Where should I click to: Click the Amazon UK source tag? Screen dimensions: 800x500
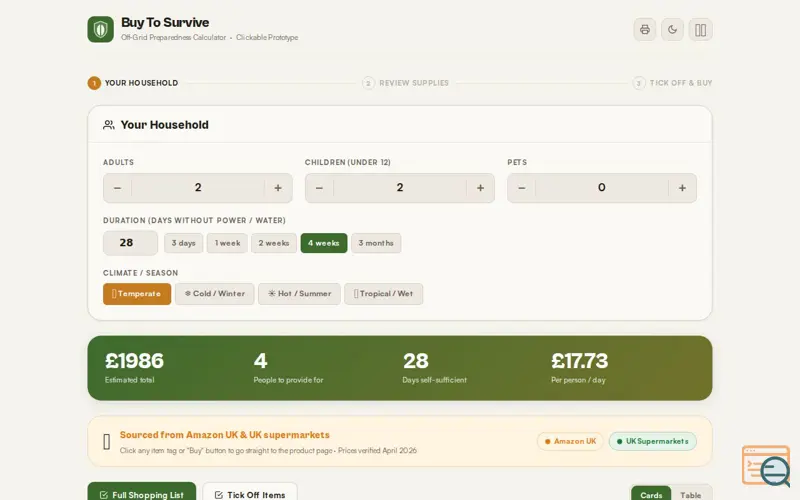pyautogui.click(x=570, y=441)
